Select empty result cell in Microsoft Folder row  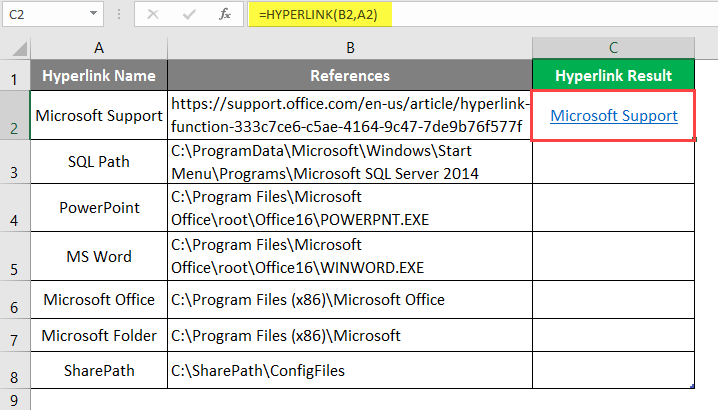[x=614, y=335]
